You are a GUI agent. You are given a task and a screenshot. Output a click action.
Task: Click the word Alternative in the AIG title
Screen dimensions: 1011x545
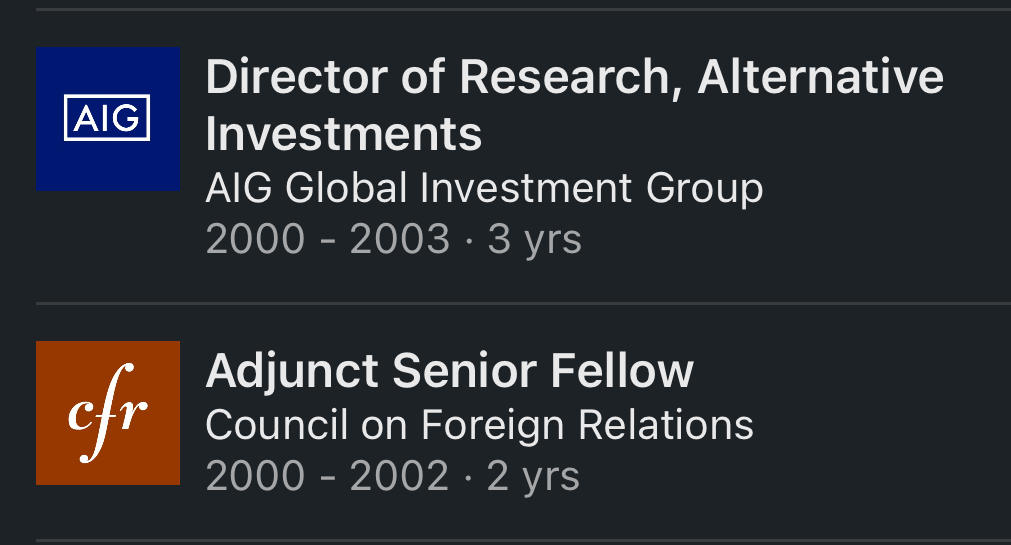[820, 77]
